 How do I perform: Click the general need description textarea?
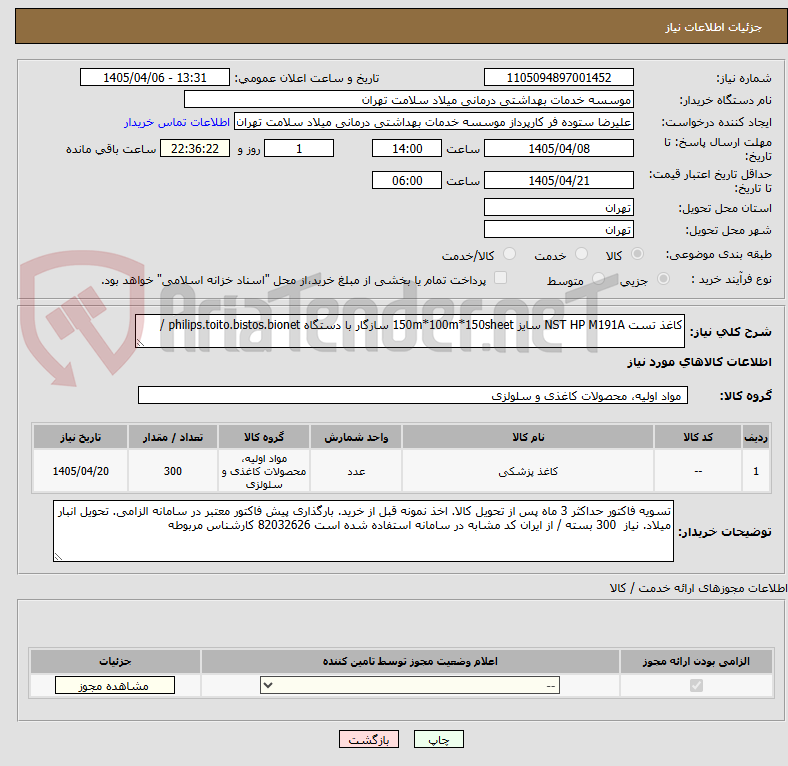410,331
